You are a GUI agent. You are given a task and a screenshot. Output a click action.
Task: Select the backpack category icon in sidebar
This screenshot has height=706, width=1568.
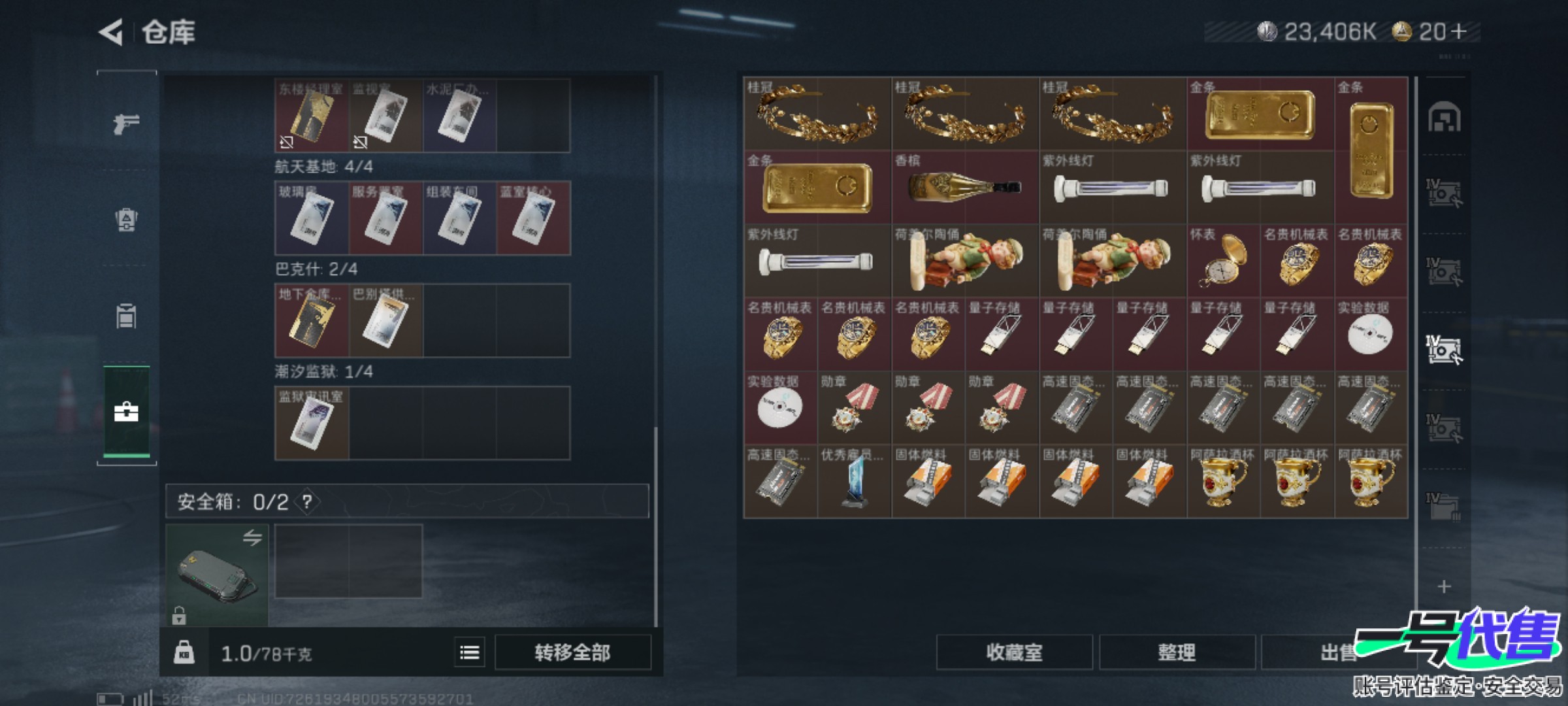coord(126,220)
